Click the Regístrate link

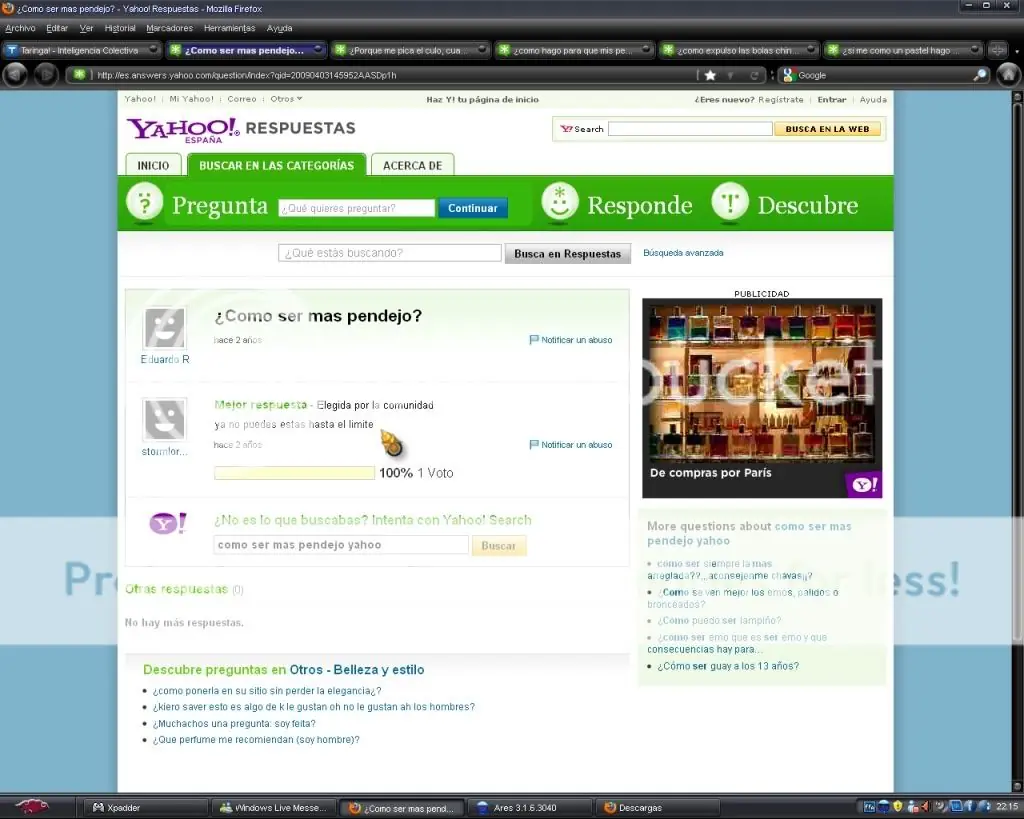click(x=780, y=99)
